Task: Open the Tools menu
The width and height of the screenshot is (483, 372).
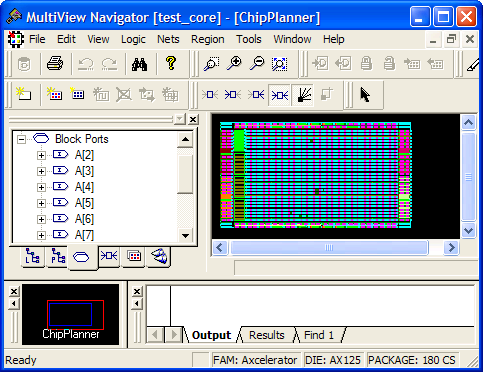Action: [x=249, y=39]
